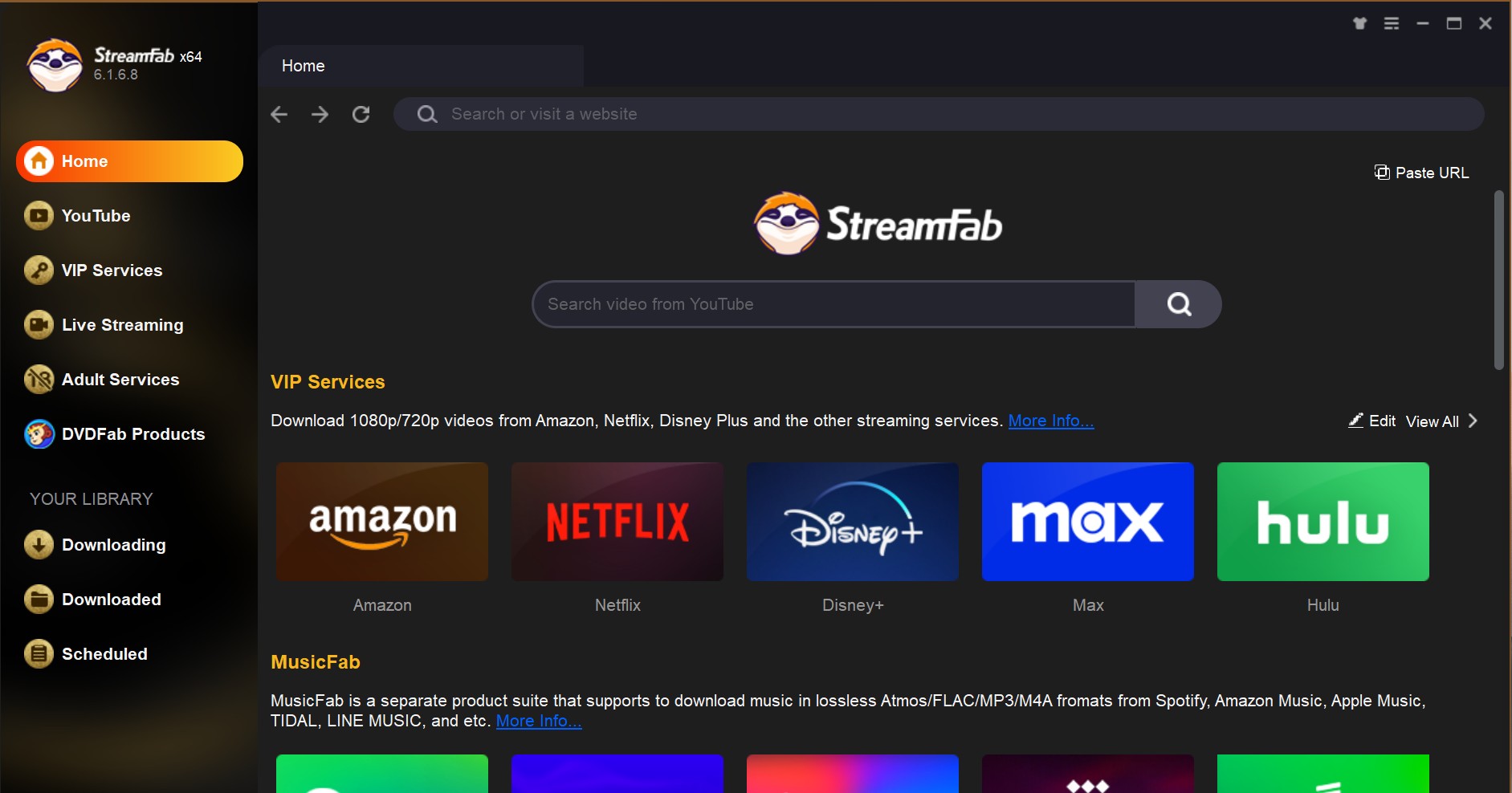Click the VIP Services section heading
The image size is (1512, 793).
coord(328,382)
